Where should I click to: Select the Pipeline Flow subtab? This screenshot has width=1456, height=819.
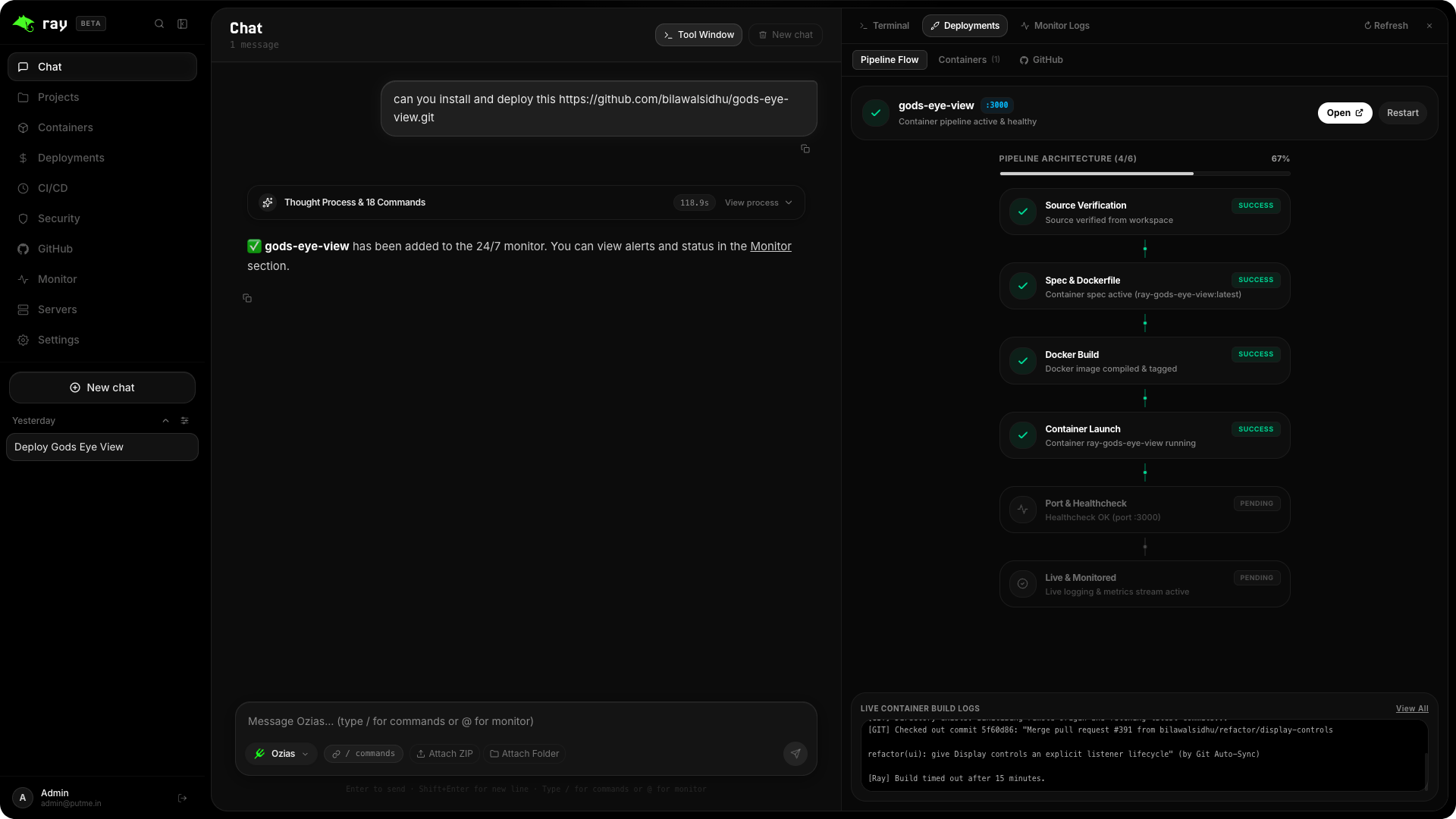[x=890, y=60]
